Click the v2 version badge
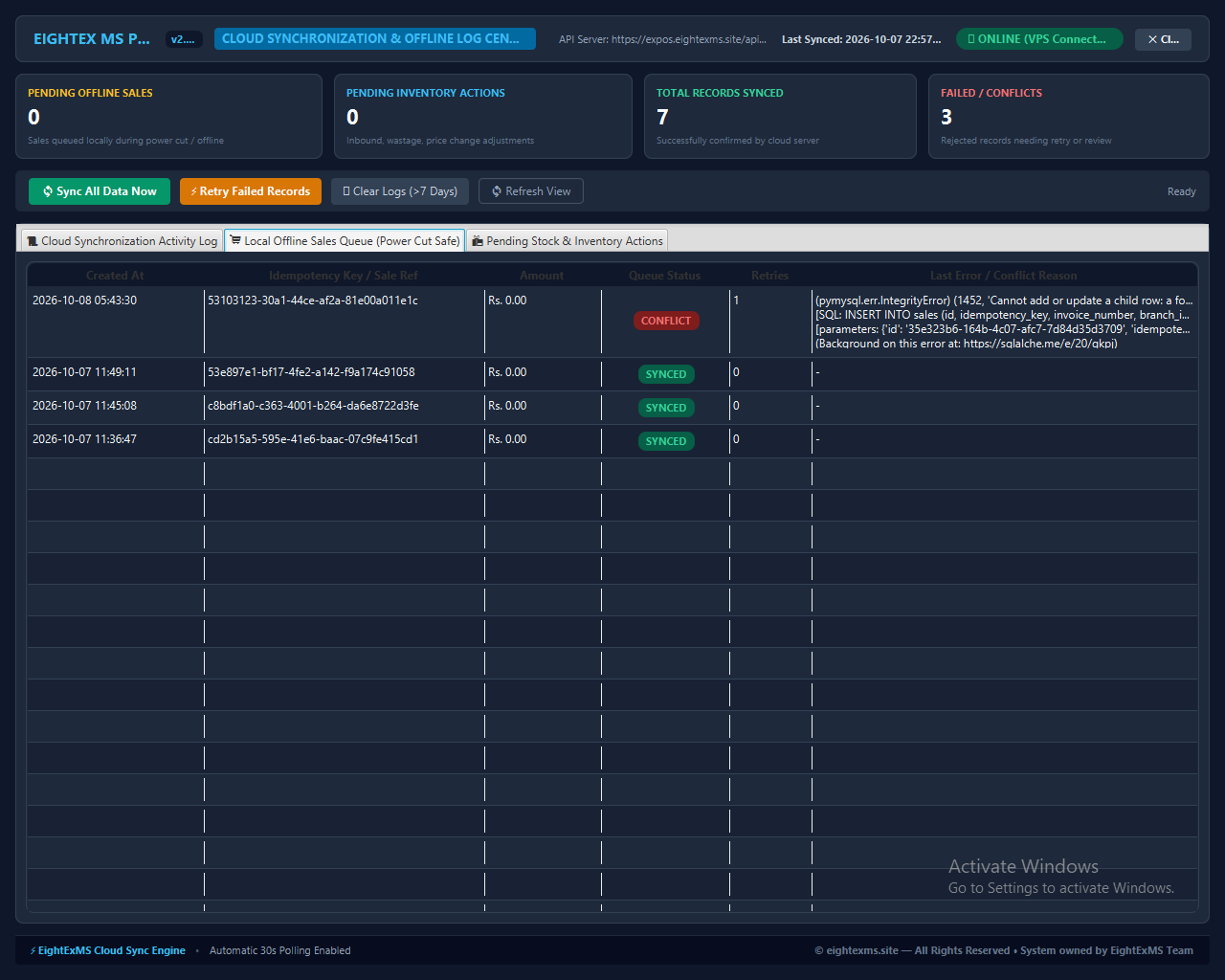The width and height of the screenshot is (1225, 980). tap(183, 39)
